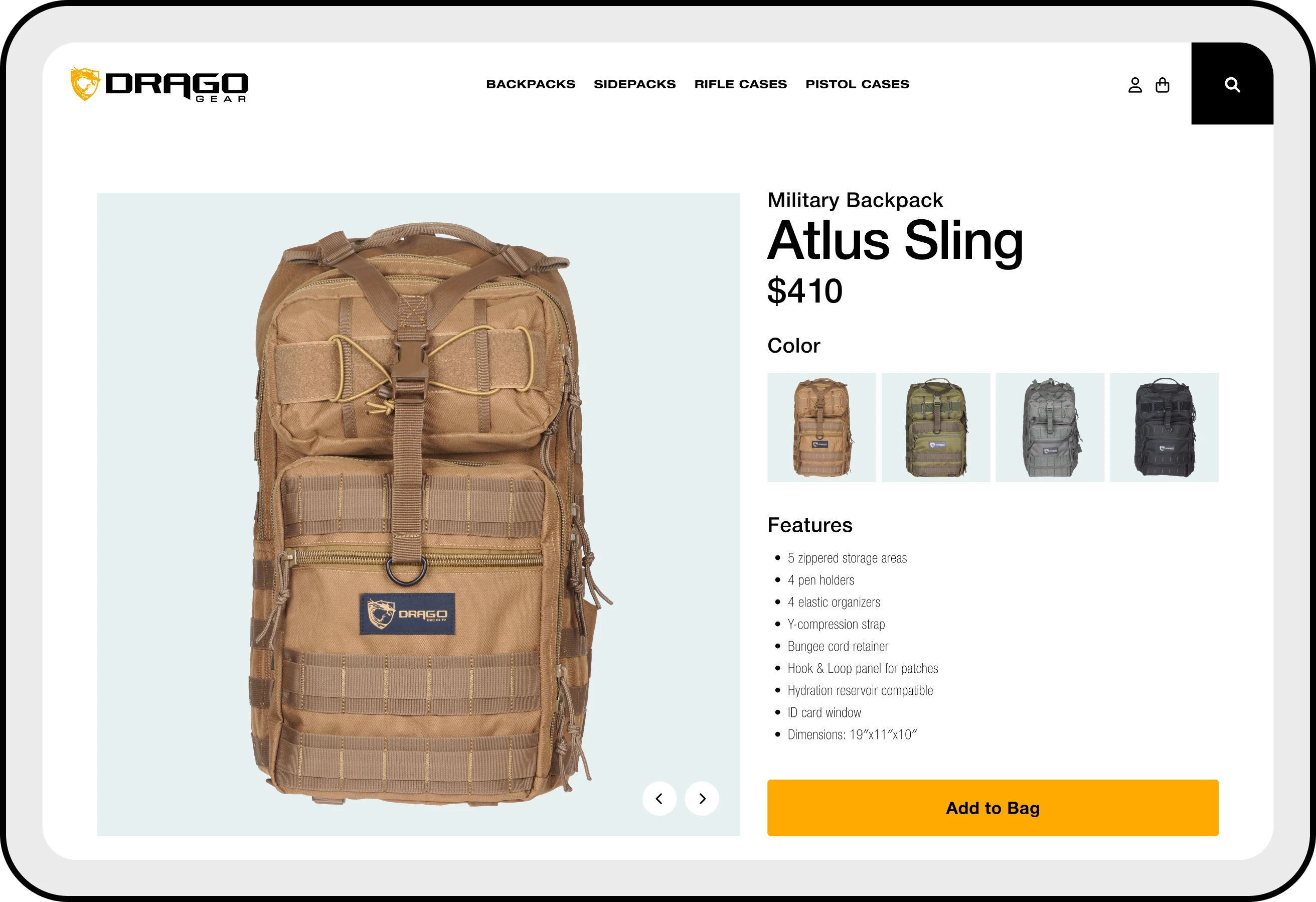
Task: Select the olive green backpack color
Action: pyautogui.click(x=936, y=427)
